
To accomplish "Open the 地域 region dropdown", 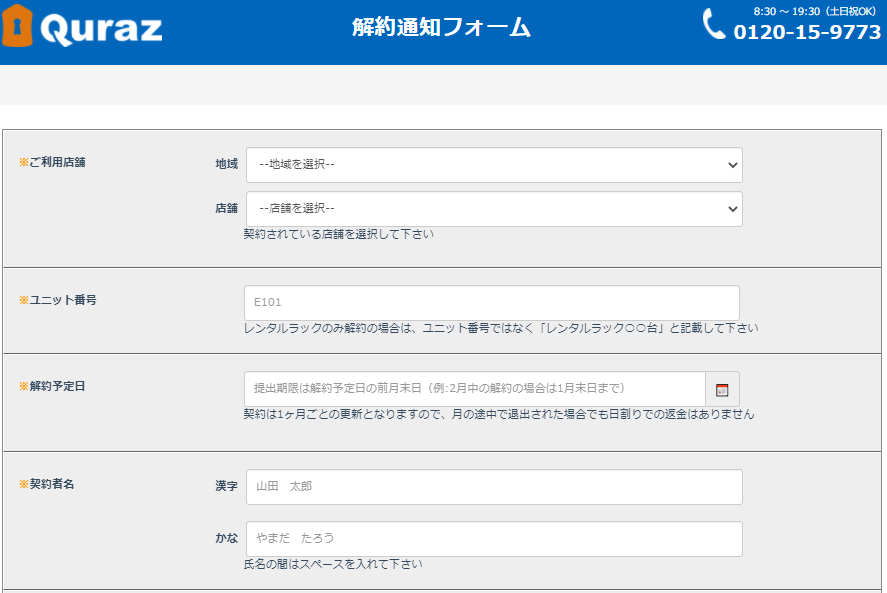I will [x=494, y=165].
